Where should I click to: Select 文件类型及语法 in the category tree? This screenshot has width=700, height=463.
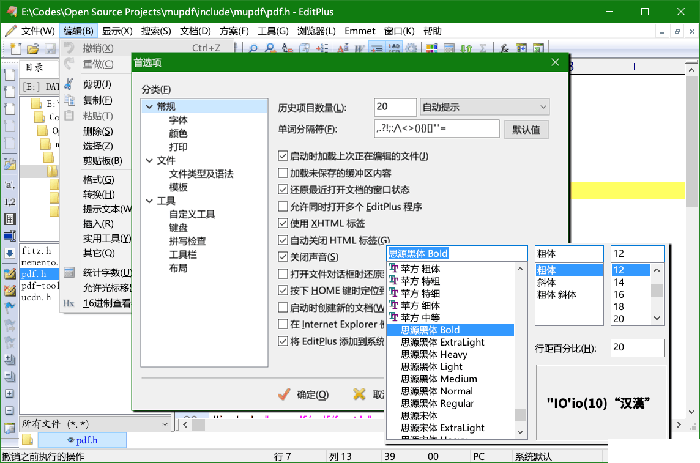(201, 174)
